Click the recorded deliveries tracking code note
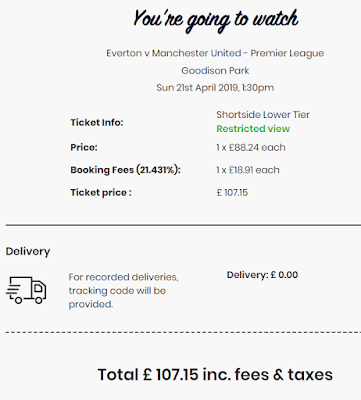The width and height of the screenshot is (361, 400). tap(123, 291)
